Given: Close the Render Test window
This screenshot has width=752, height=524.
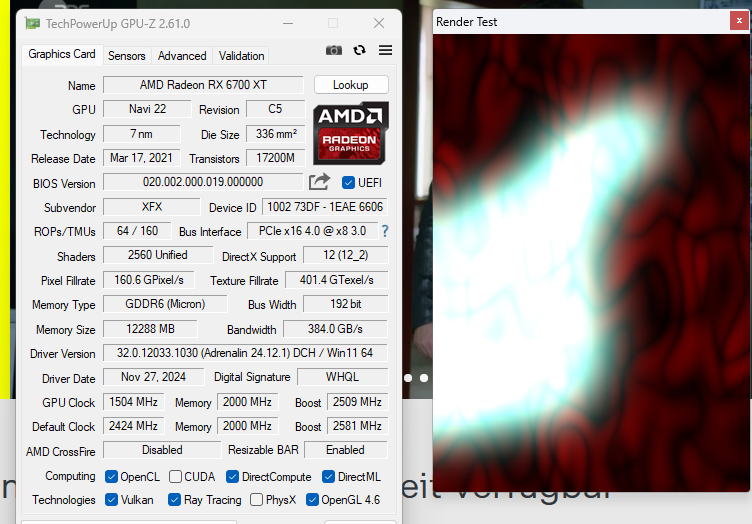Looking at the screenshot, I should pos(739,21).
